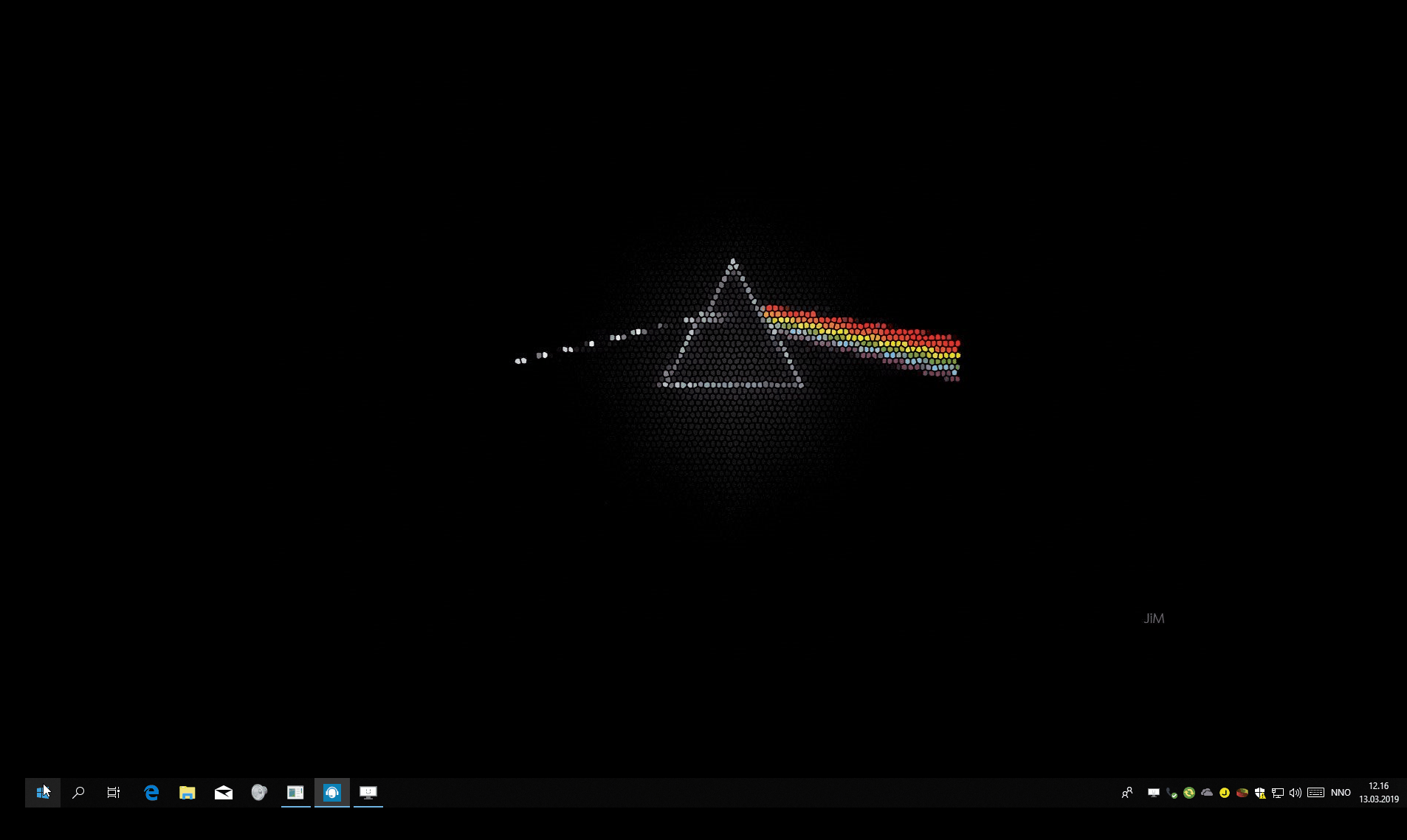Open the smiley monitor app in taskbar
Screen dimensions: 1407x840
click(368, 793)
